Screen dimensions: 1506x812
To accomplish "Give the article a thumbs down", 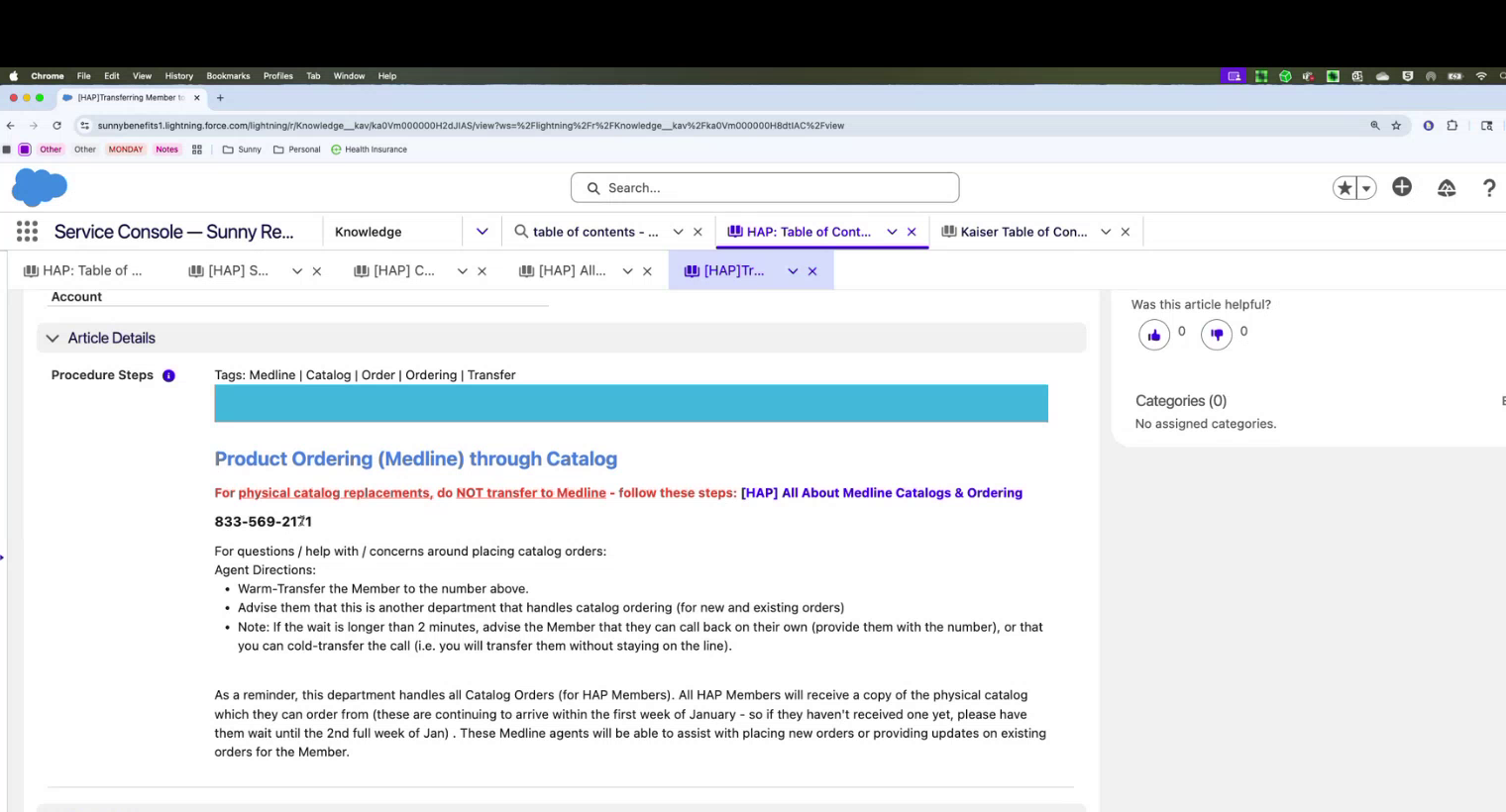I will pyautogui.click(x=1217, y=334).
